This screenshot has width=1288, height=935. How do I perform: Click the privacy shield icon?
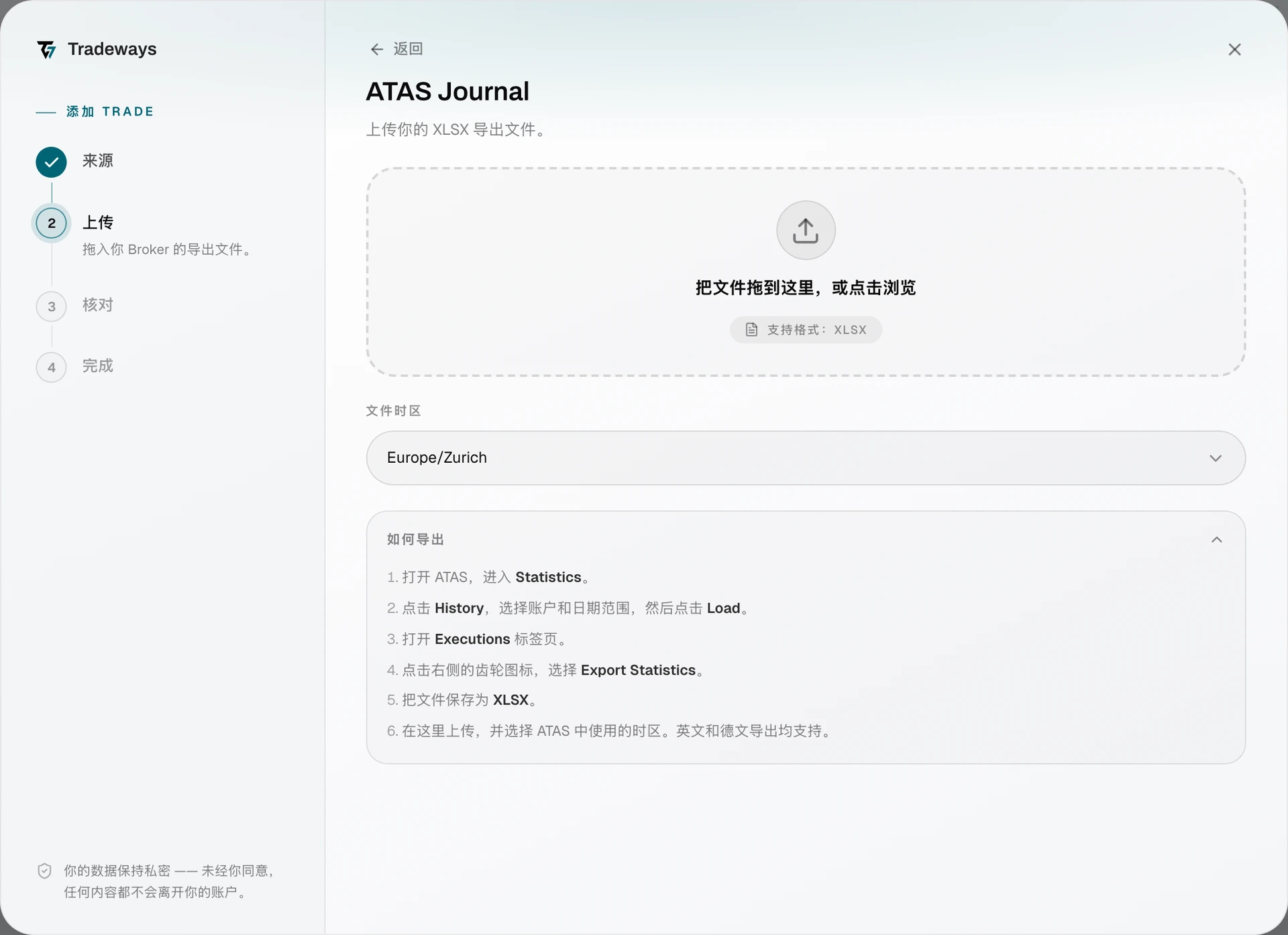[44, 871]
